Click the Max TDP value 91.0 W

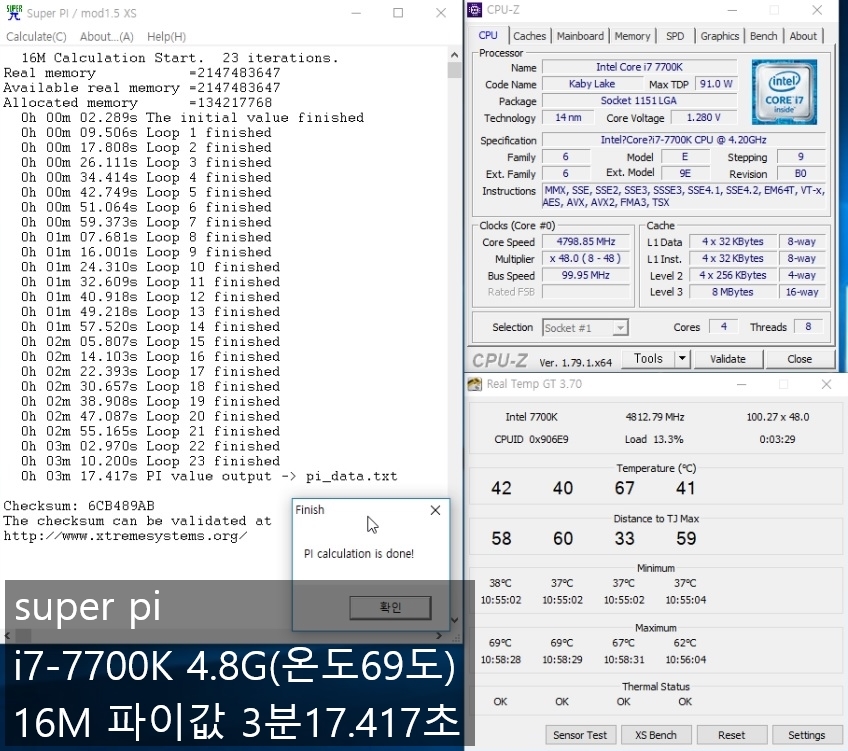coord(716,84)
